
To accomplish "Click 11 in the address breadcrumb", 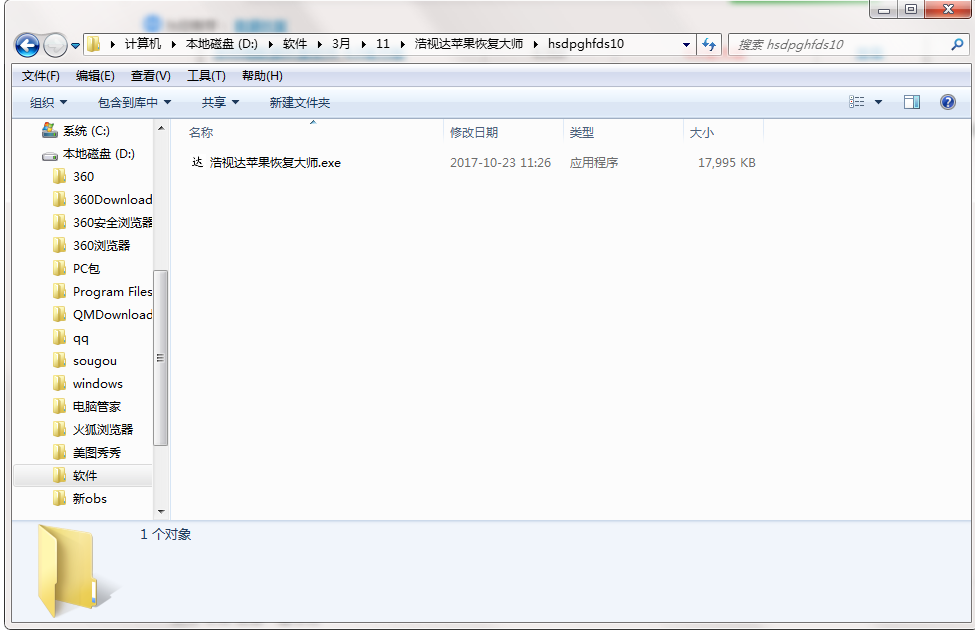I will [x=382, y=44].
